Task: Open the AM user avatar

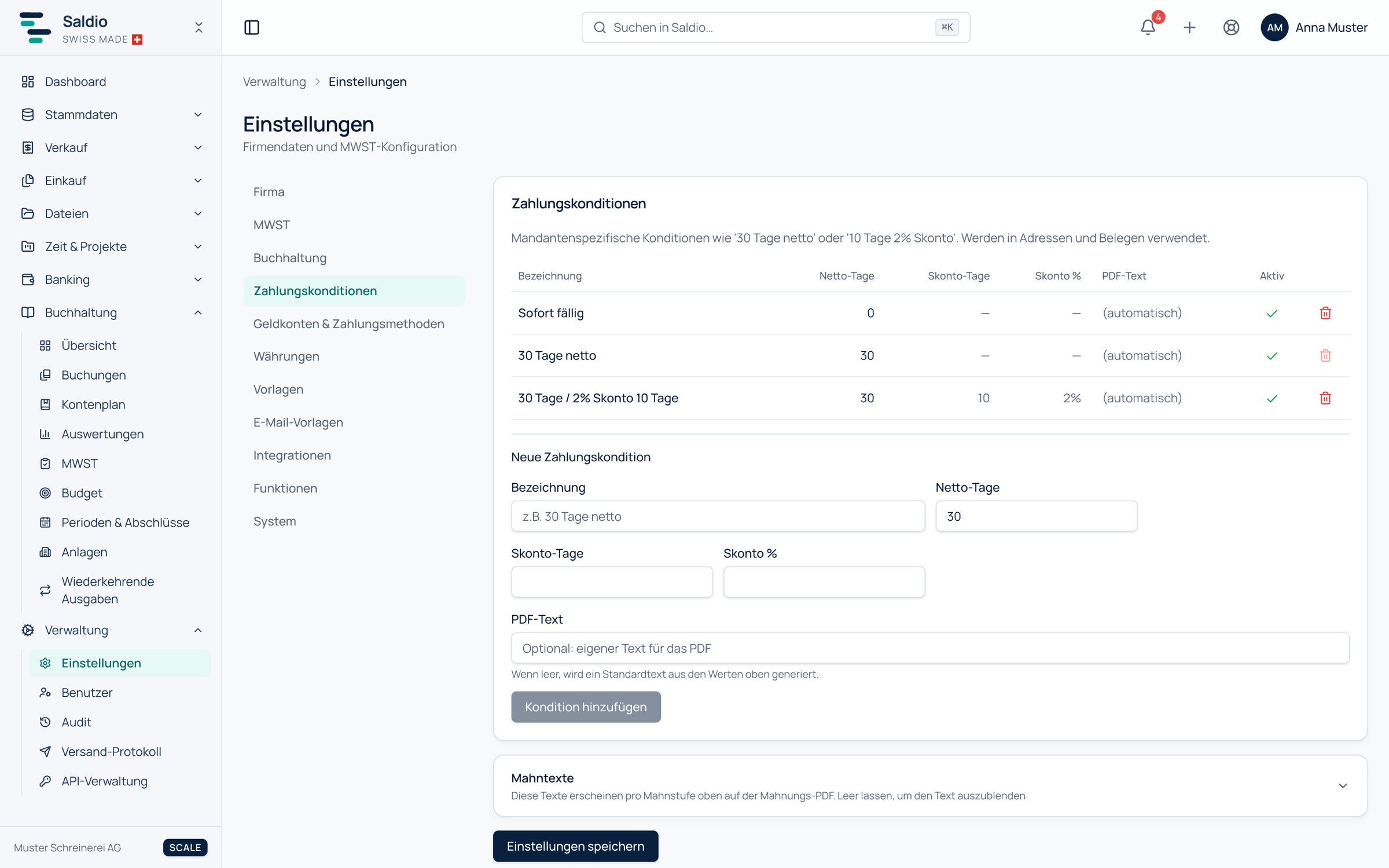Action: click(1274, 27)
